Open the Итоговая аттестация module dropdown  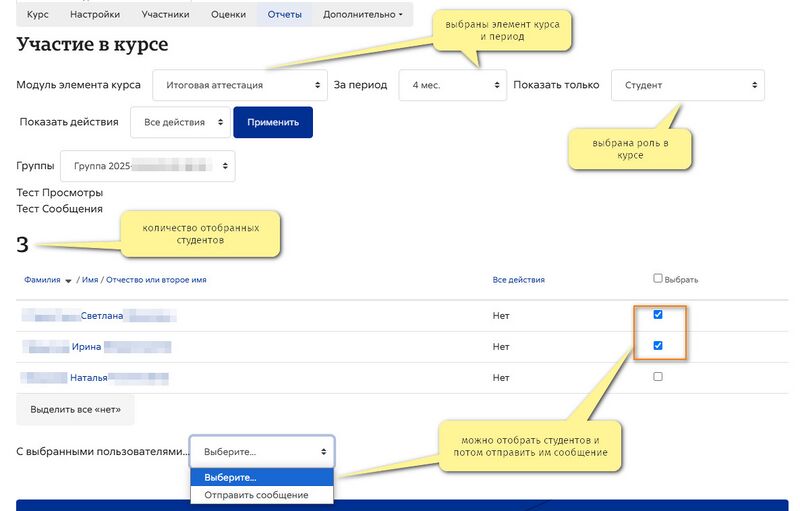pyautogui.click(x=240, y=85)
